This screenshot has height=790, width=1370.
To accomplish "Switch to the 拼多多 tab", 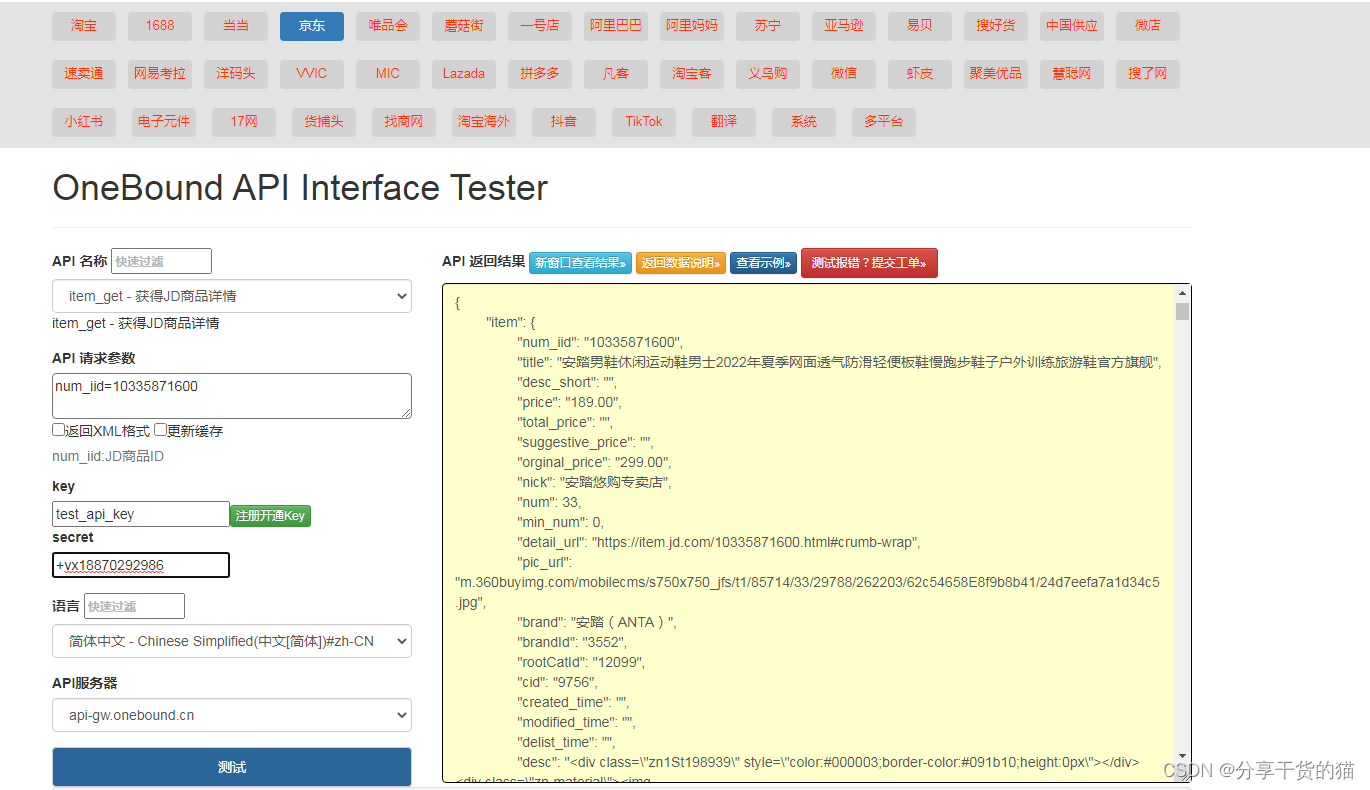I will point(540,74).
